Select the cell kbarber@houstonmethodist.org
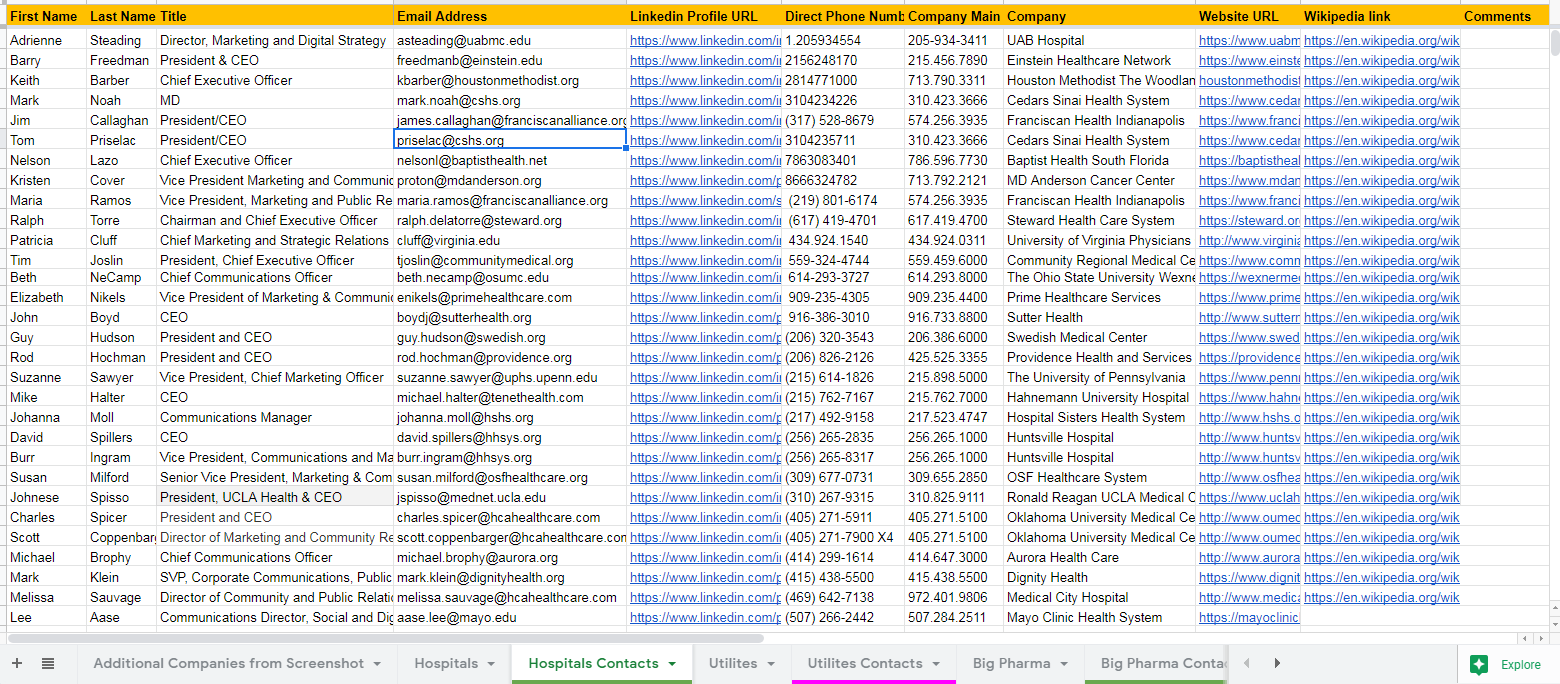The image size is (1560, 684). [x=510, y=80]
